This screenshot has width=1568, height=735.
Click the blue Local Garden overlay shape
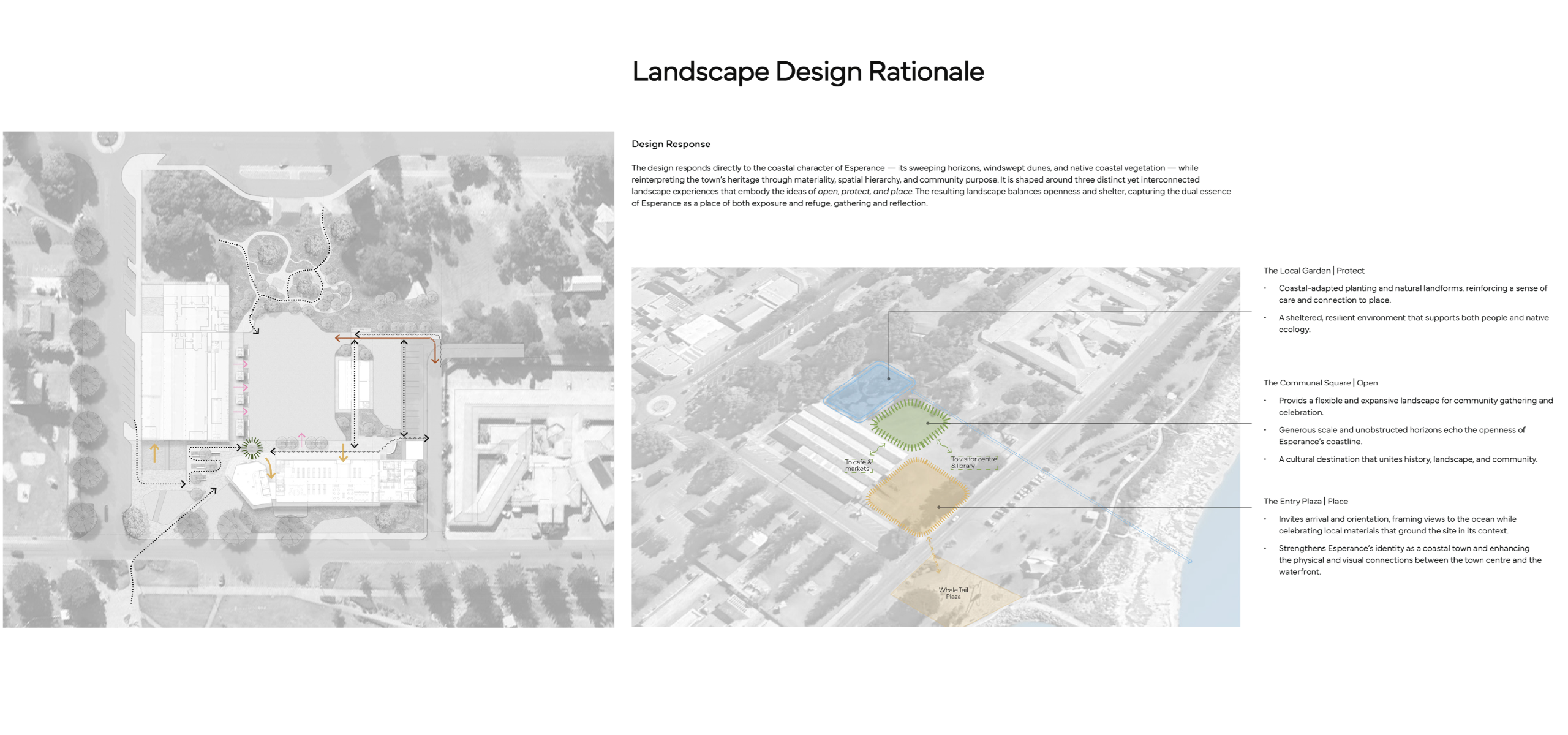867,391
